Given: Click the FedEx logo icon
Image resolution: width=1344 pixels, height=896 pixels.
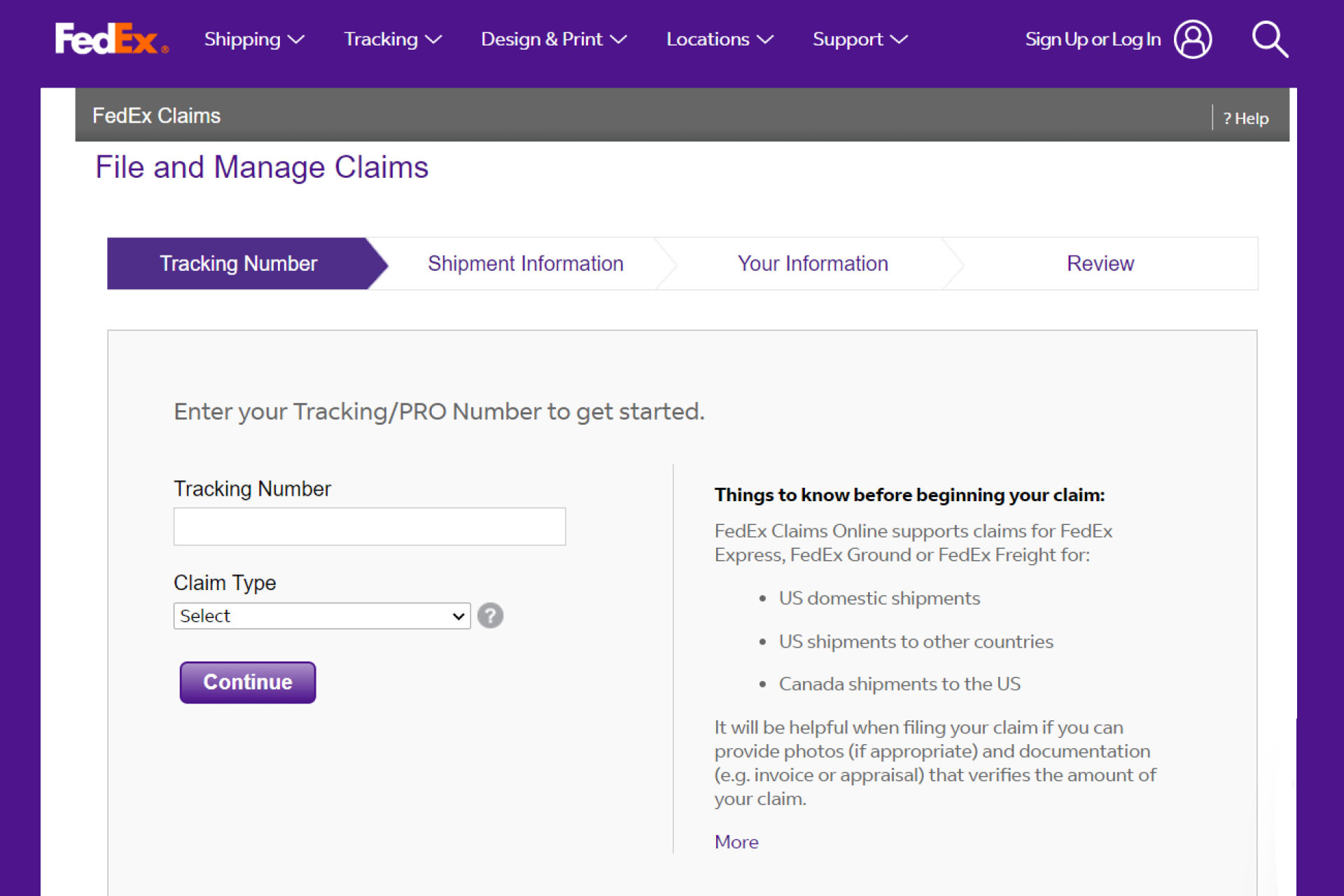Looking at the screenshot, I should (x=113, y=39).
